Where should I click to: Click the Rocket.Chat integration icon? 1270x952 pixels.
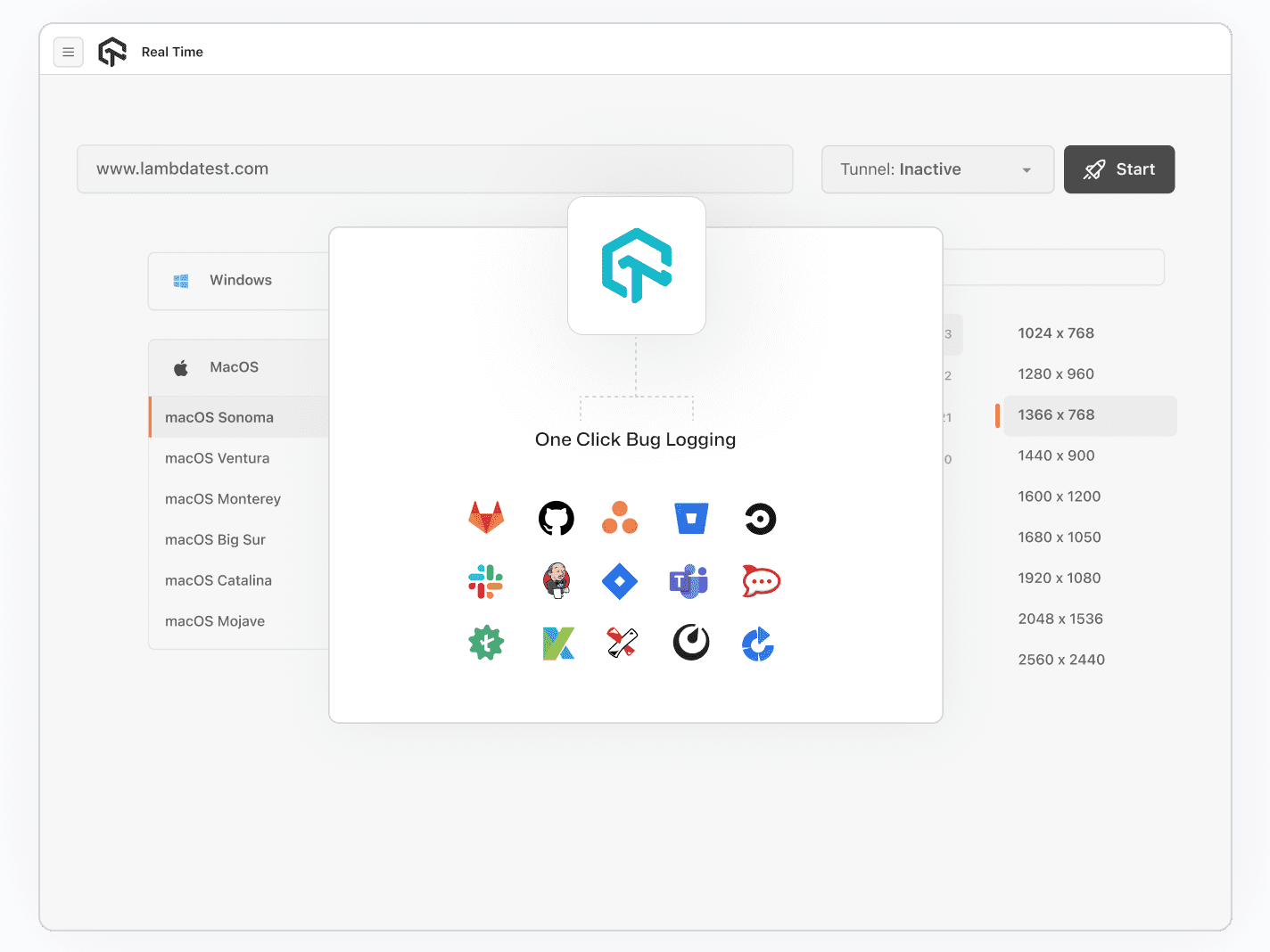(x=761, y=580)
